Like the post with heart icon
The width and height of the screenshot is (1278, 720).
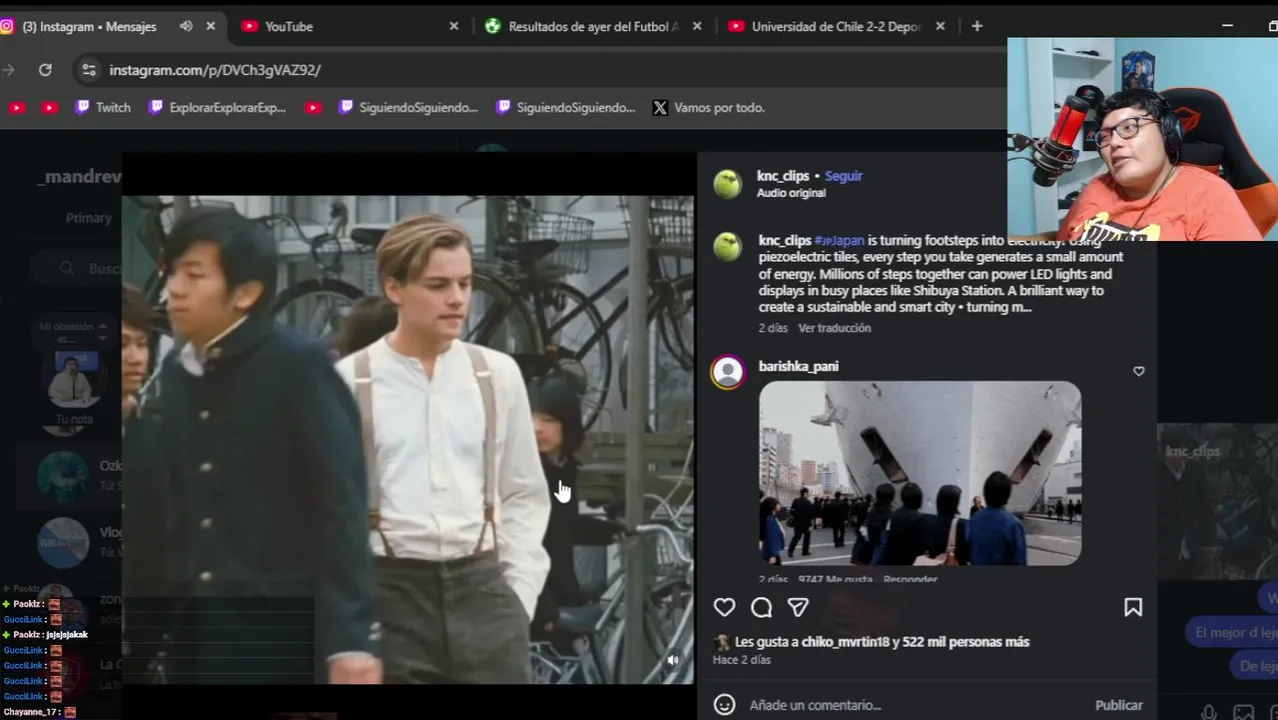click(x=724, y=607)
